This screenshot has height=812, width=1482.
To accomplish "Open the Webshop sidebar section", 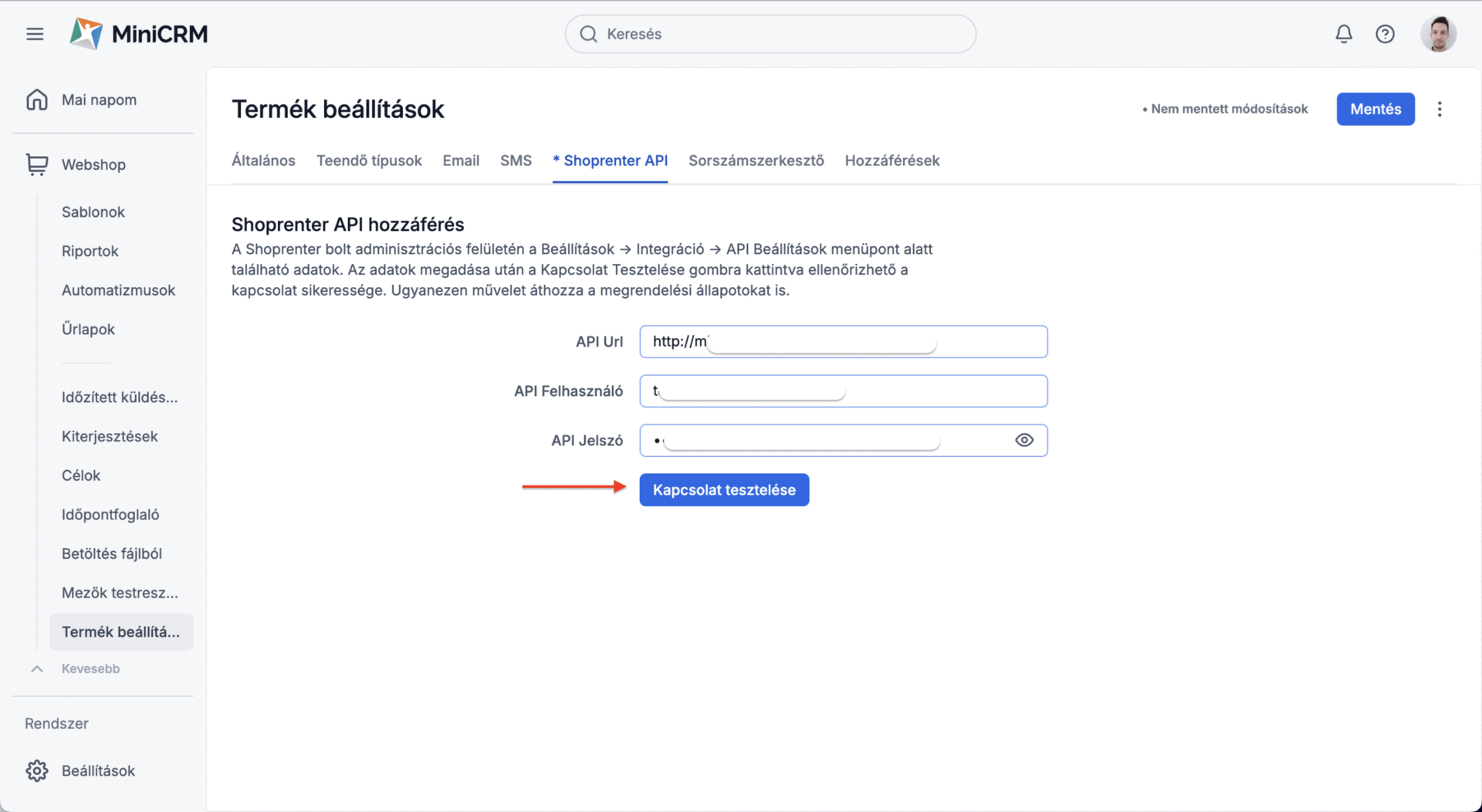I will tap(93, 164).
